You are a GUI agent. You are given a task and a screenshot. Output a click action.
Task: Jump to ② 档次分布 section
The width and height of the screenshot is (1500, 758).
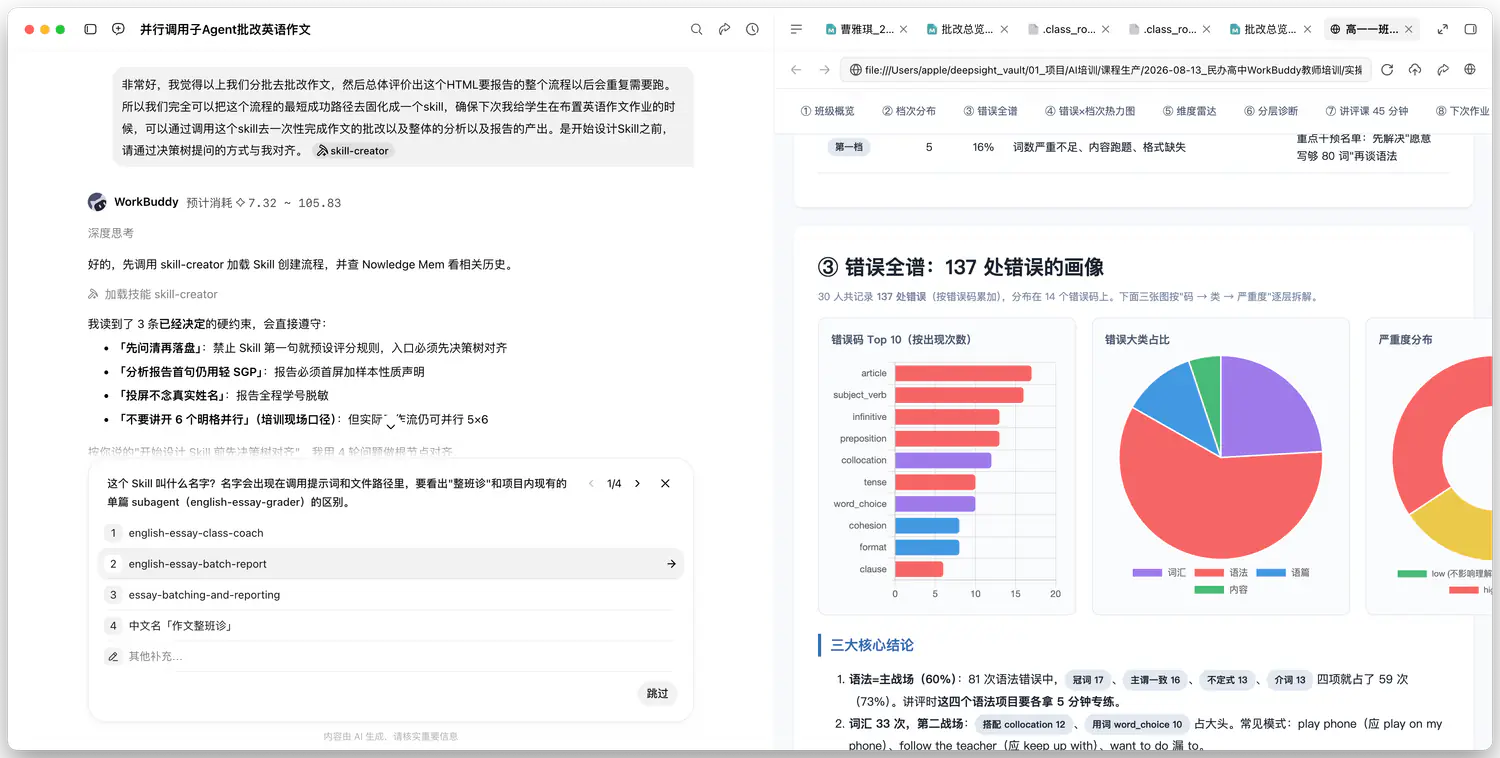[909, 111]
